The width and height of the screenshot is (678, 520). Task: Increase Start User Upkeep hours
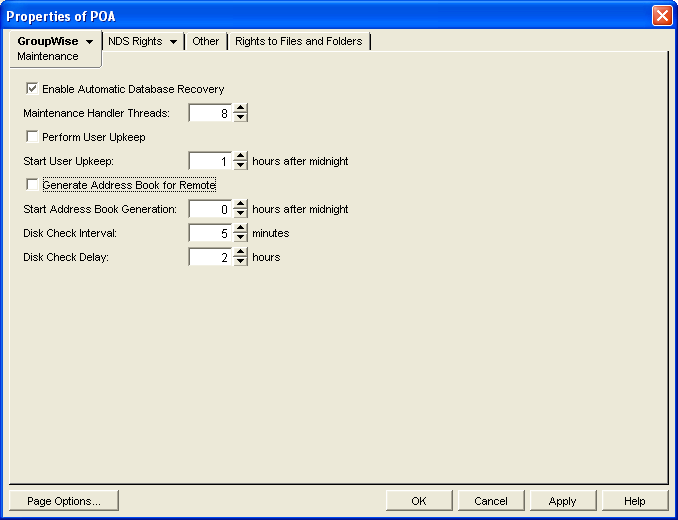click(240, 156)
